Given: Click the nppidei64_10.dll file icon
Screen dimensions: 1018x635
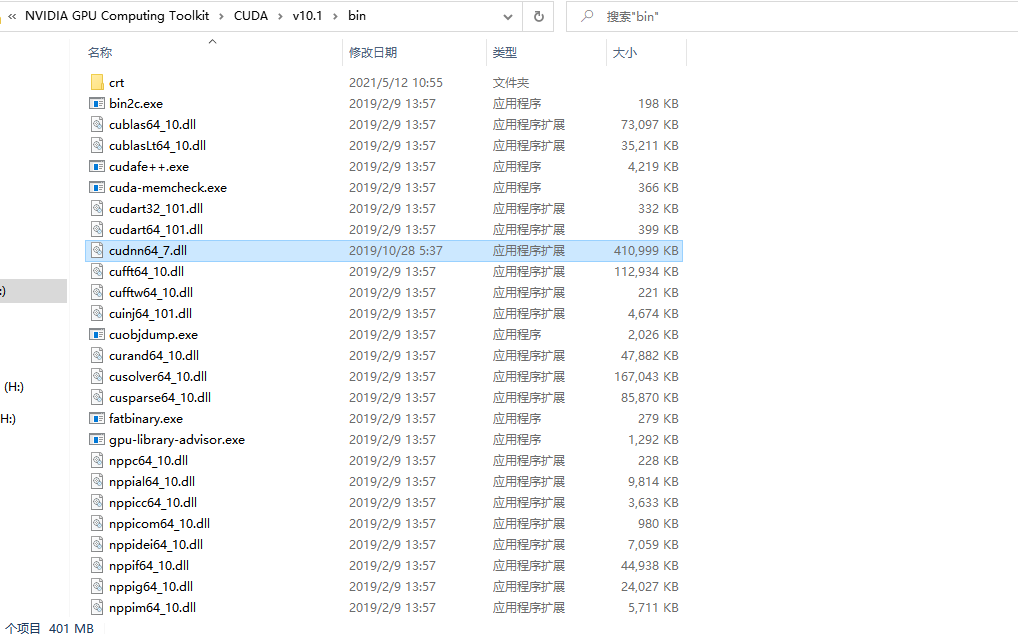Looking at the screenshot, I should pos(97,544).
